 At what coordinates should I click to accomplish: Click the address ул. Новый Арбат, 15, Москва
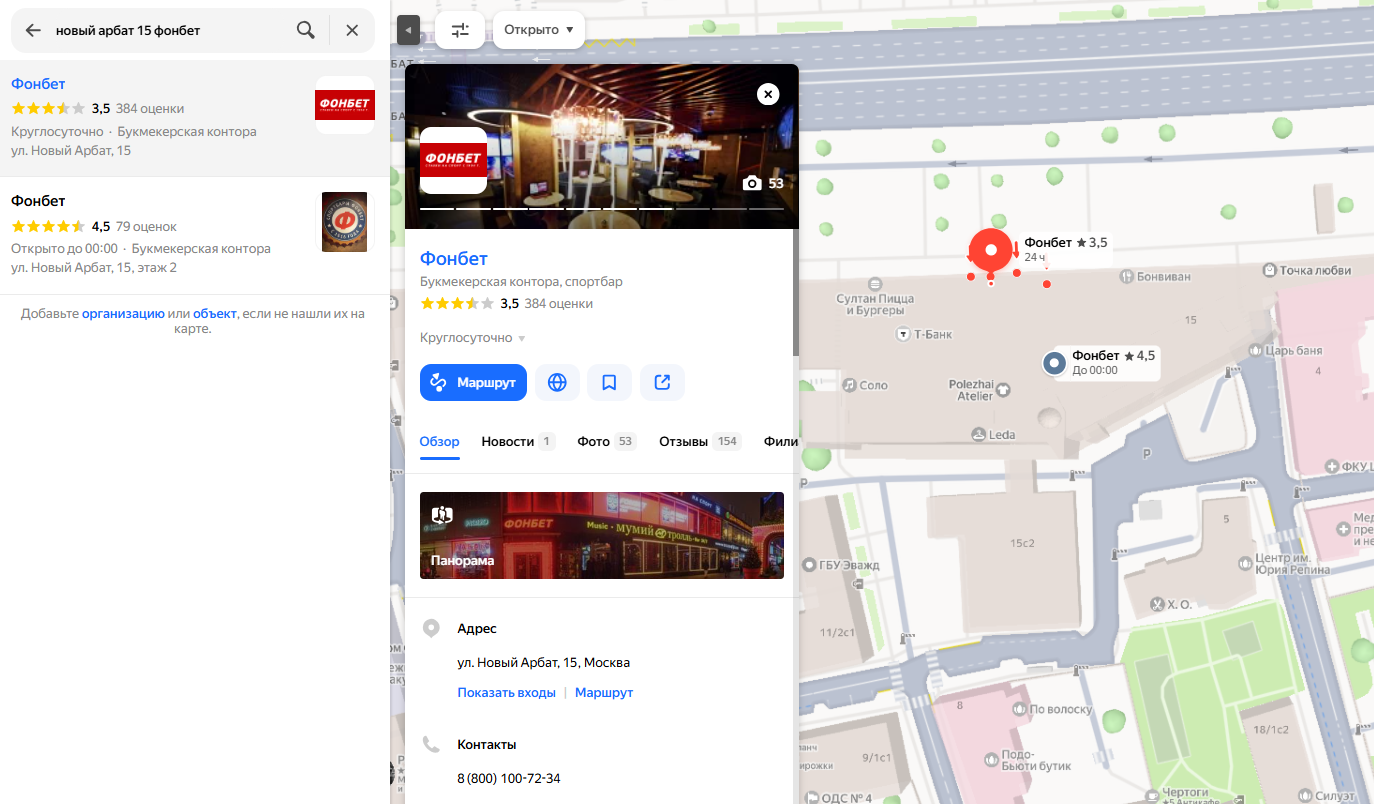(544, 662)
